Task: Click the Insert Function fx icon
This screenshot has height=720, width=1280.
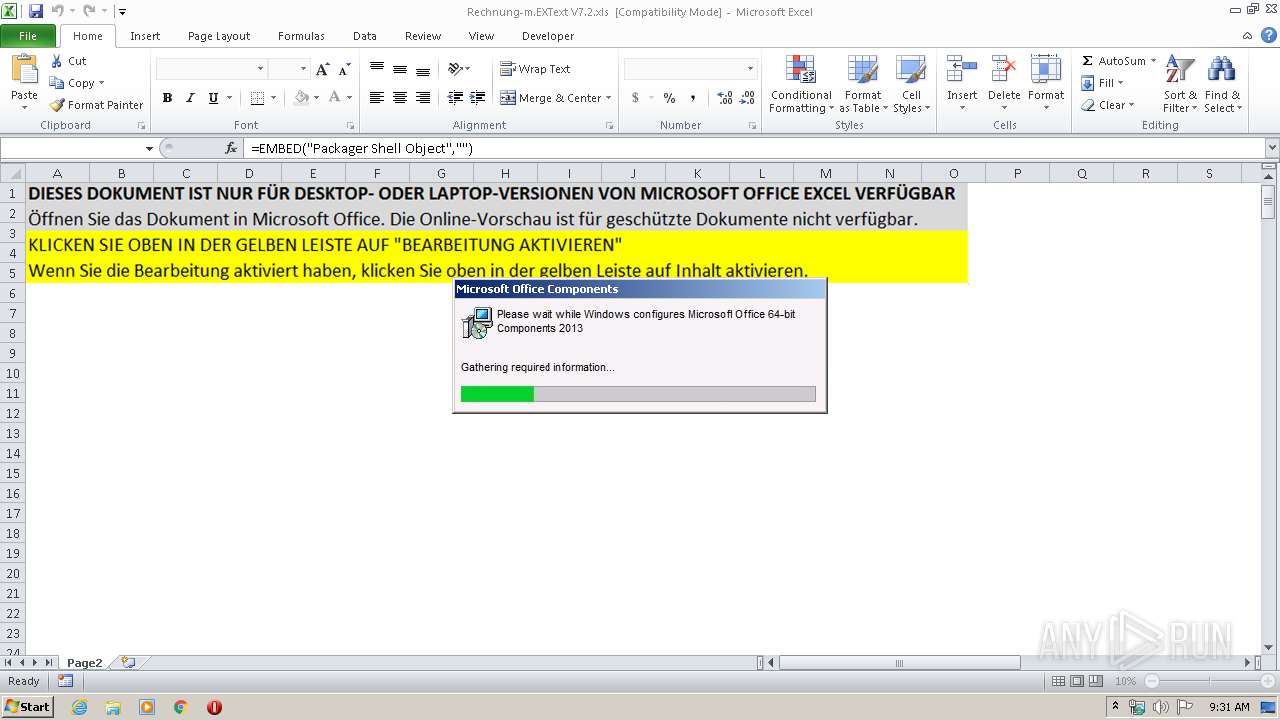Action: coord(231,148)
